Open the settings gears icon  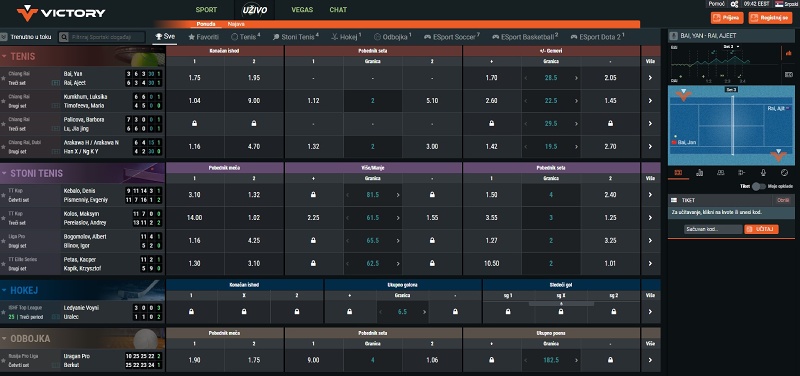[734, 4]
